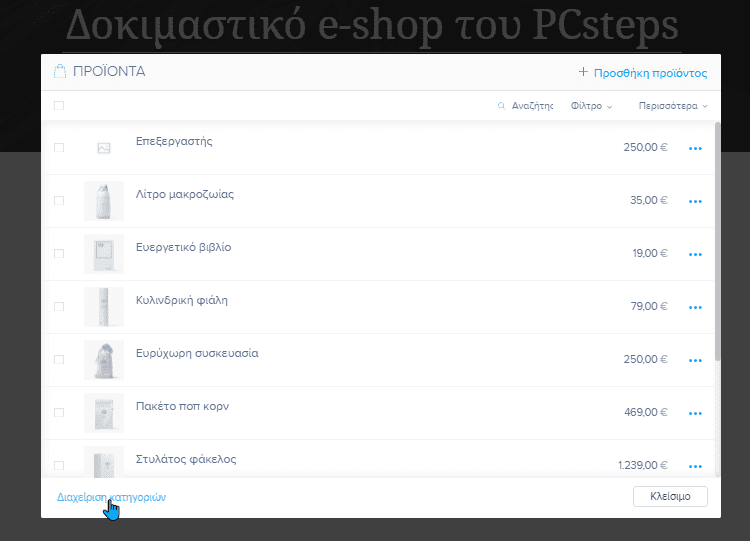Image resolution: width=750 pixels, height=541 pixels.
Task: Click the Ευεργετικό βιβλίο product thumbnail
Action: coord(104,254)
